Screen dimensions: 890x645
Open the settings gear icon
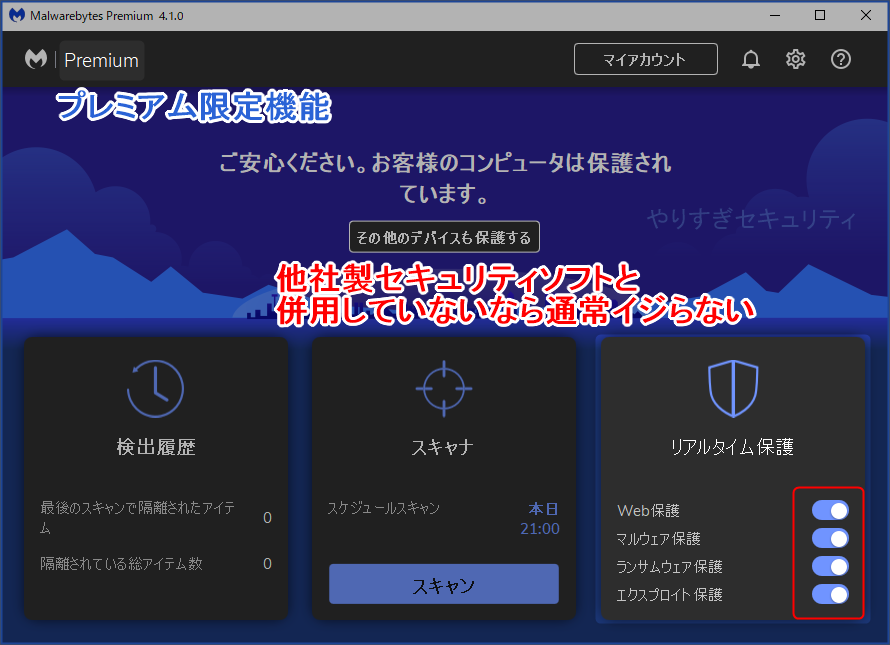click(x=795, y=59)
